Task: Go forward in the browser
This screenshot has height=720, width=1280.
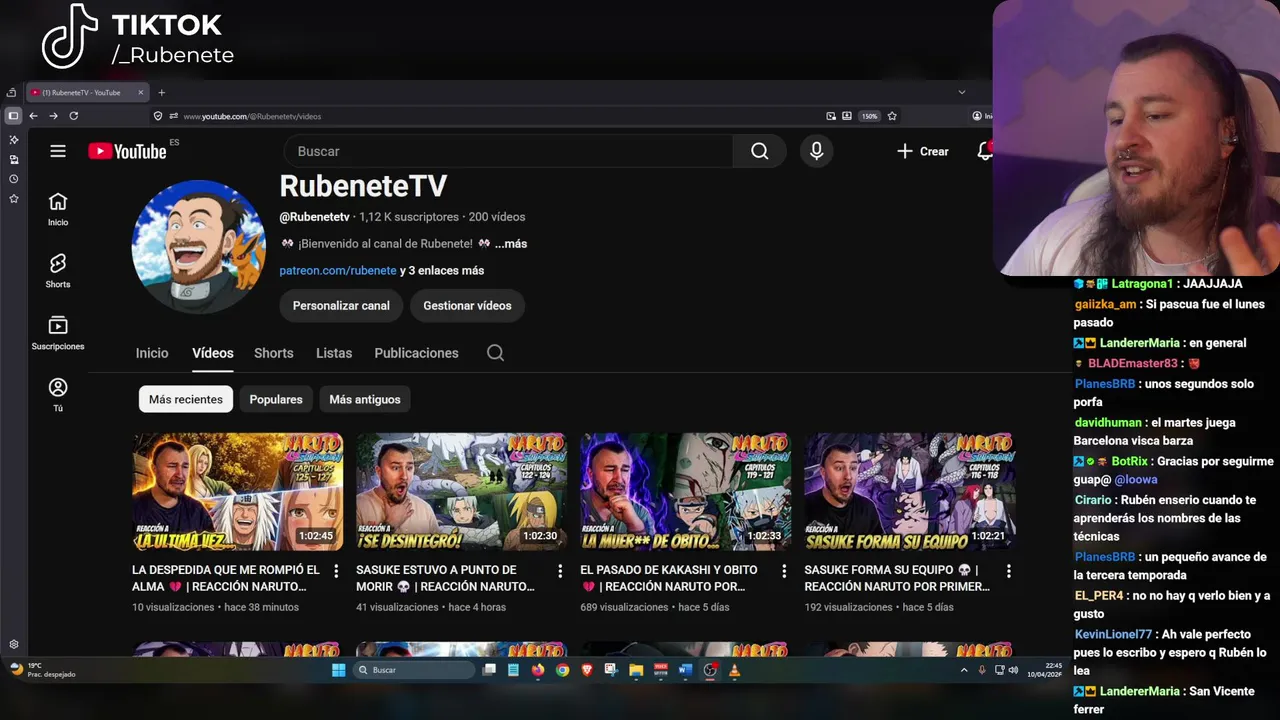Action: tap(53, 116)
